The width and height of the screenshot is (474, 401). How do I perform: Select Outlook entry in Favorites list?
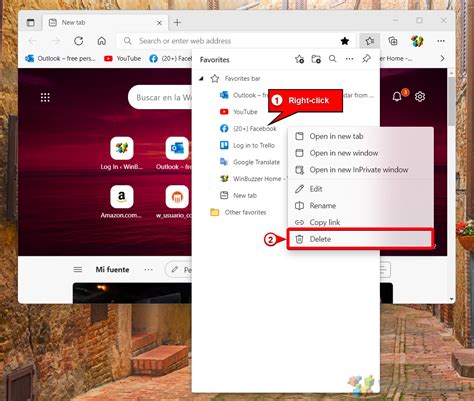coord(243,95)
